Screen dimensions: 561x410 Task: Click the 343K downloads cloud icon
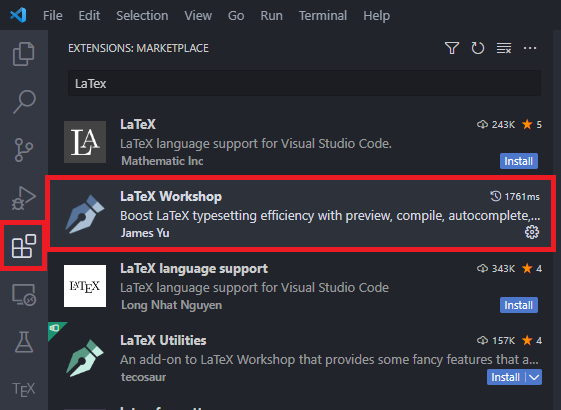click(x=482, y=268)
